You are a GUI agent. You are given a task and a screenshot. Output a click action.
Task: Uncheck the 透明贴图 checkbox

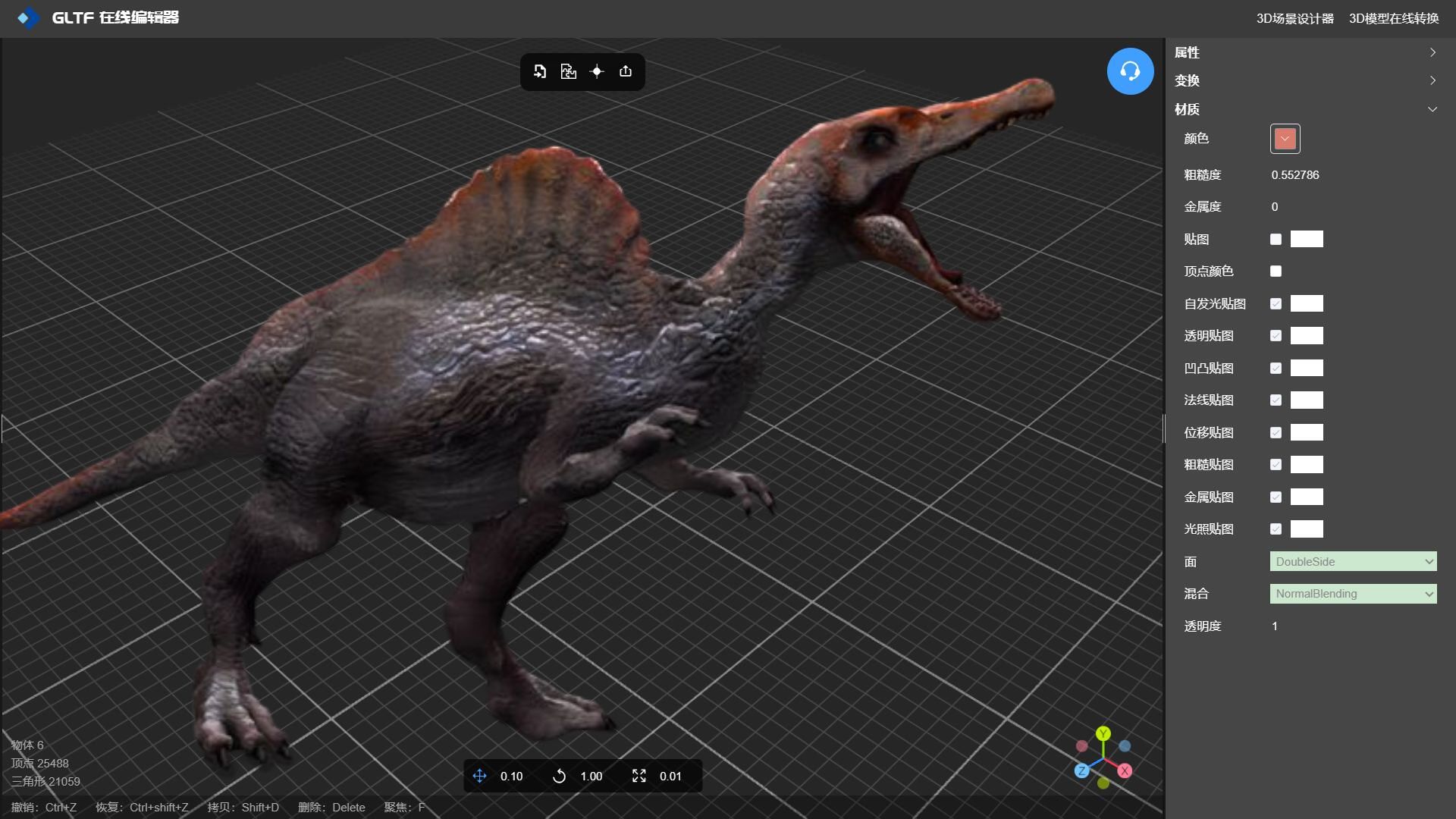click(x=1276, y=336)
